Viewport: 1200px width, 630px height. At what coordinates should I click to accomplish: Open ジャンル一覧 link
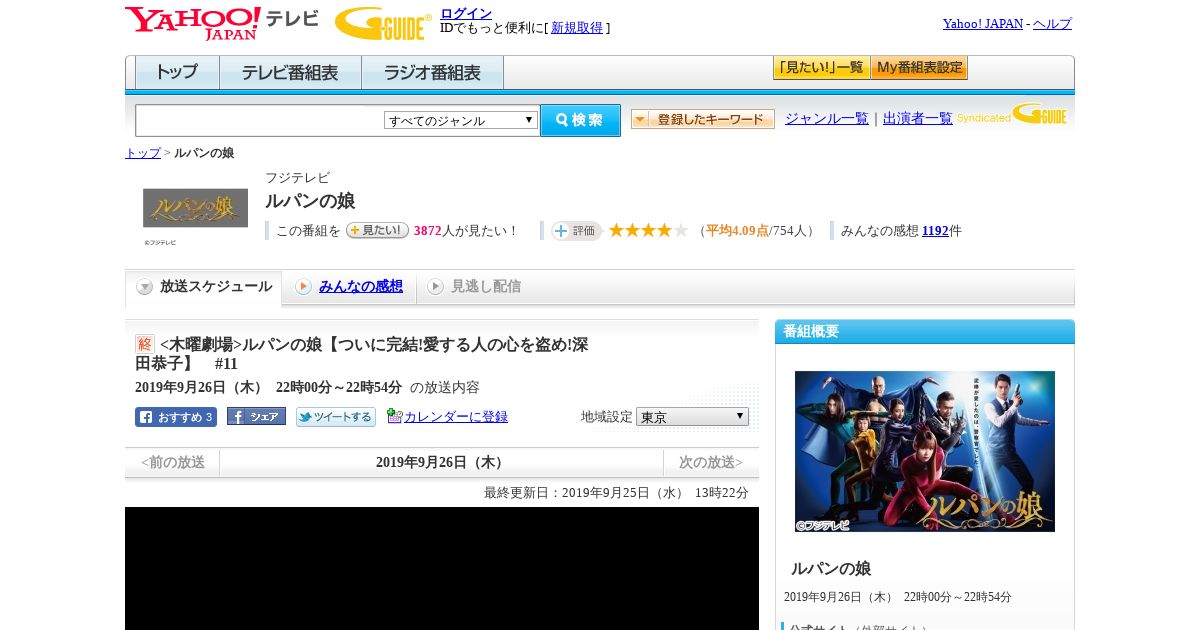tap(827, 118)
